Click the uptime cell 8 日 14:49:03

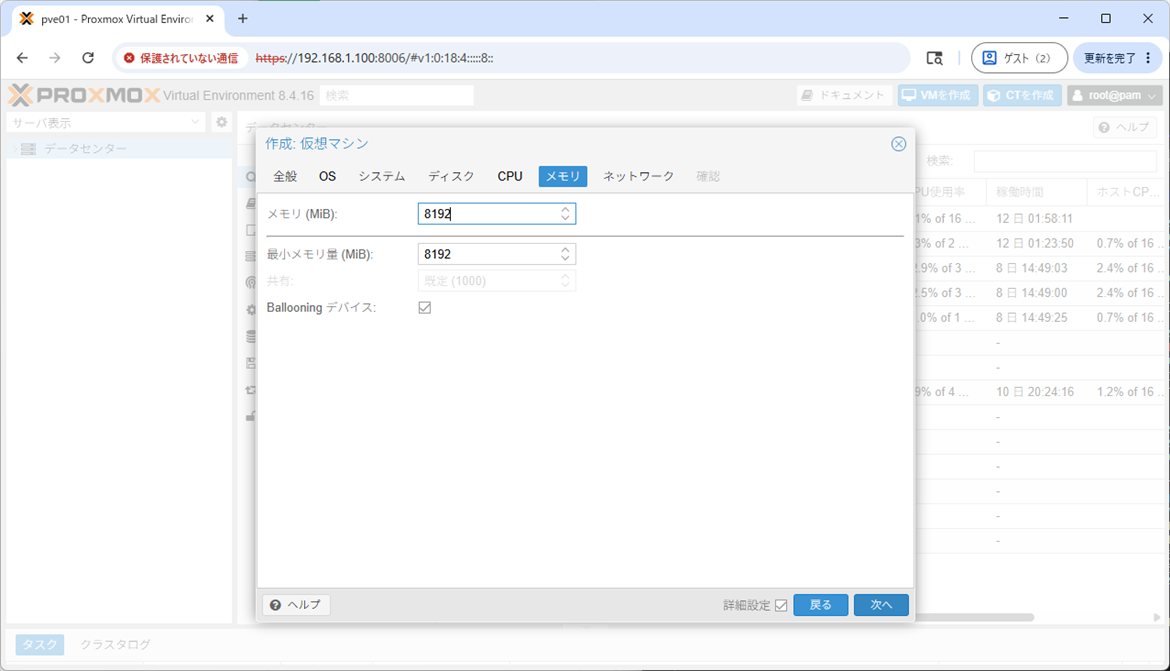[x=1031, y=268]
